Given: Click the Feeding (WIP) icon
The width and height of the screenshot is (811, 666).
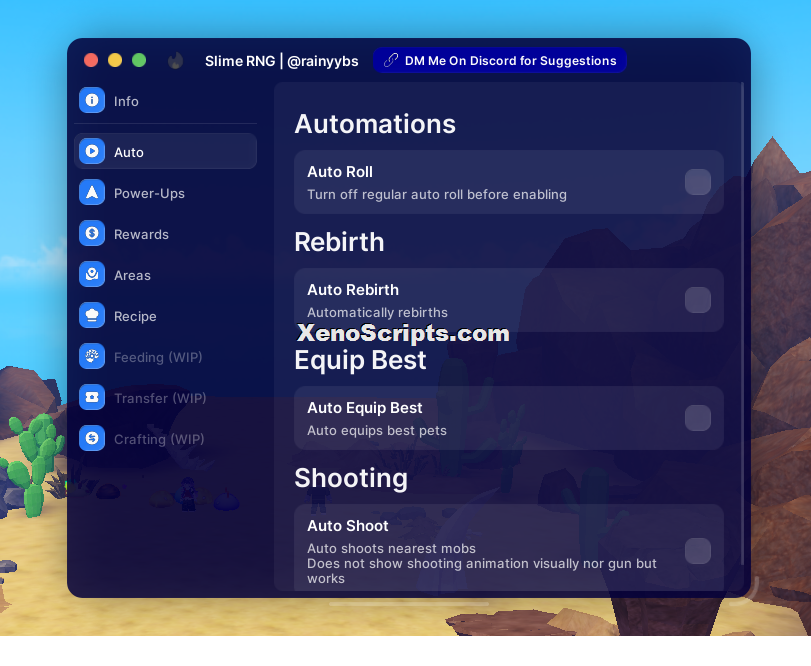Looking at the screenshot, I should pyautogui.click(x=92, y=356).
